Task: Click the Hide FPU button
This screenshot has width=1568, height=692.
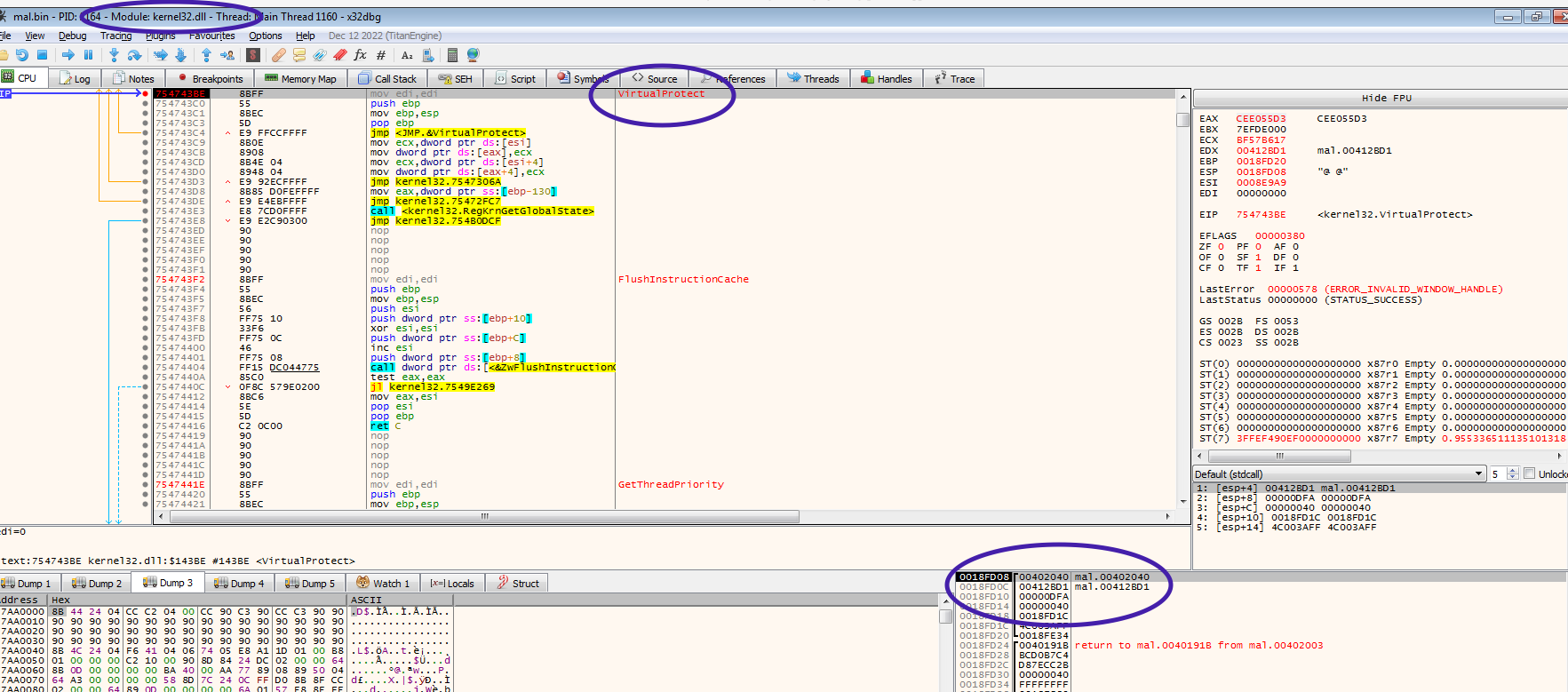Action: pyautogui.click(x=1386, y=98)
